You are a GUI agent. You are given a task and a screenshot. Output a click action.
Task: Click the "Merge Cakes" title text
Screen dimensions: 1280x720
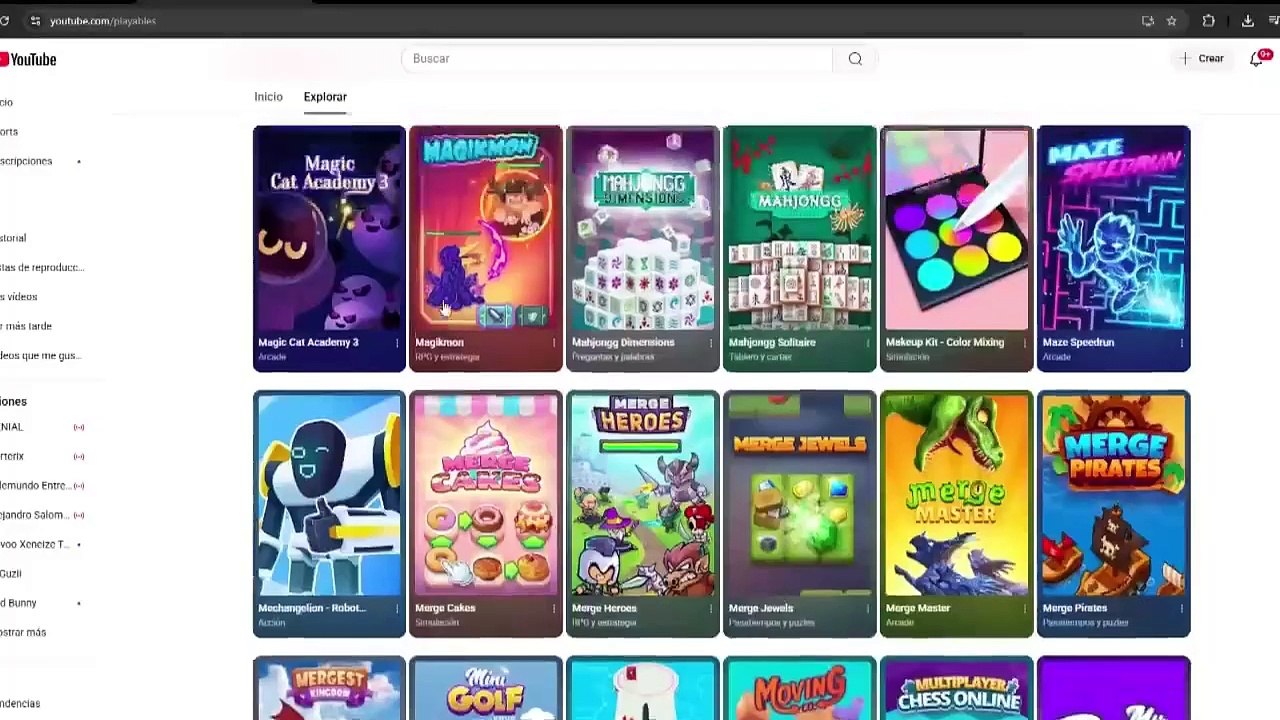[x=445, y=608]
